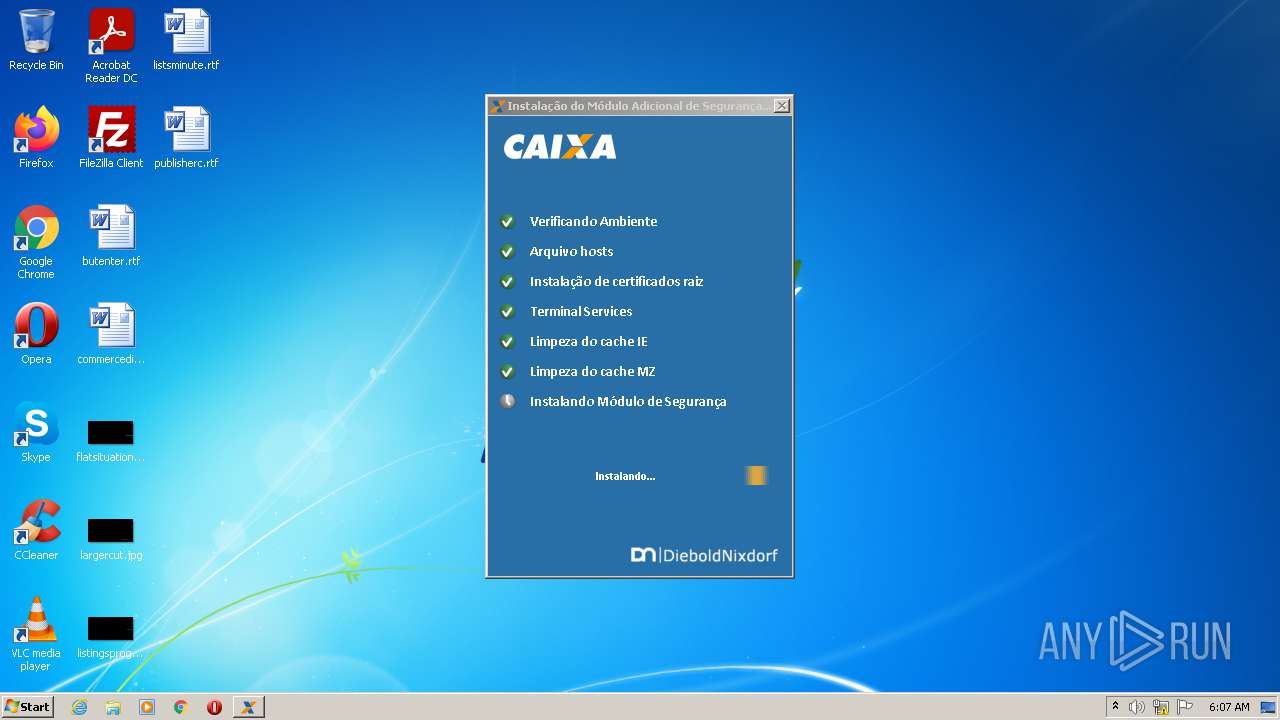Viewport: 1280px width, 720px height.
Task: Select listingsprog... file thumbnail
Action: [x=111, y=638]
